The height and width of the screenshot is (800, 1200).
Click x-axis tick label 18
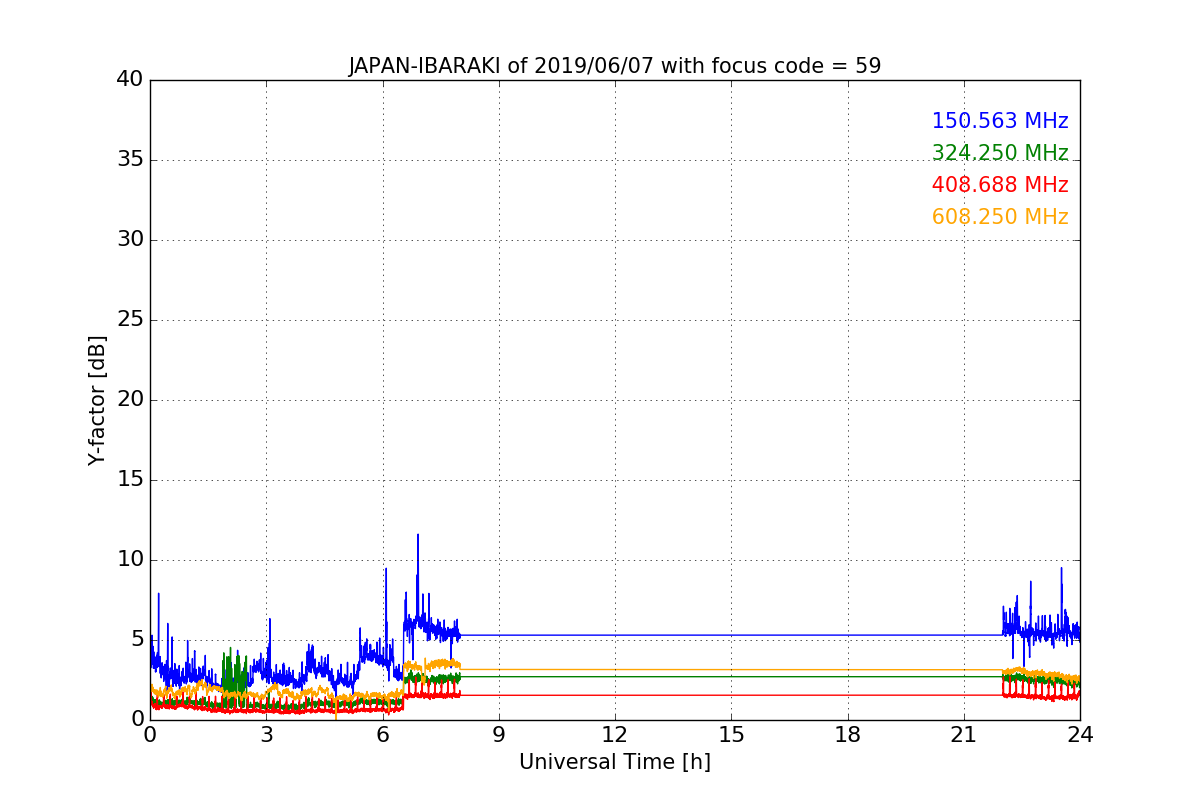847,735
